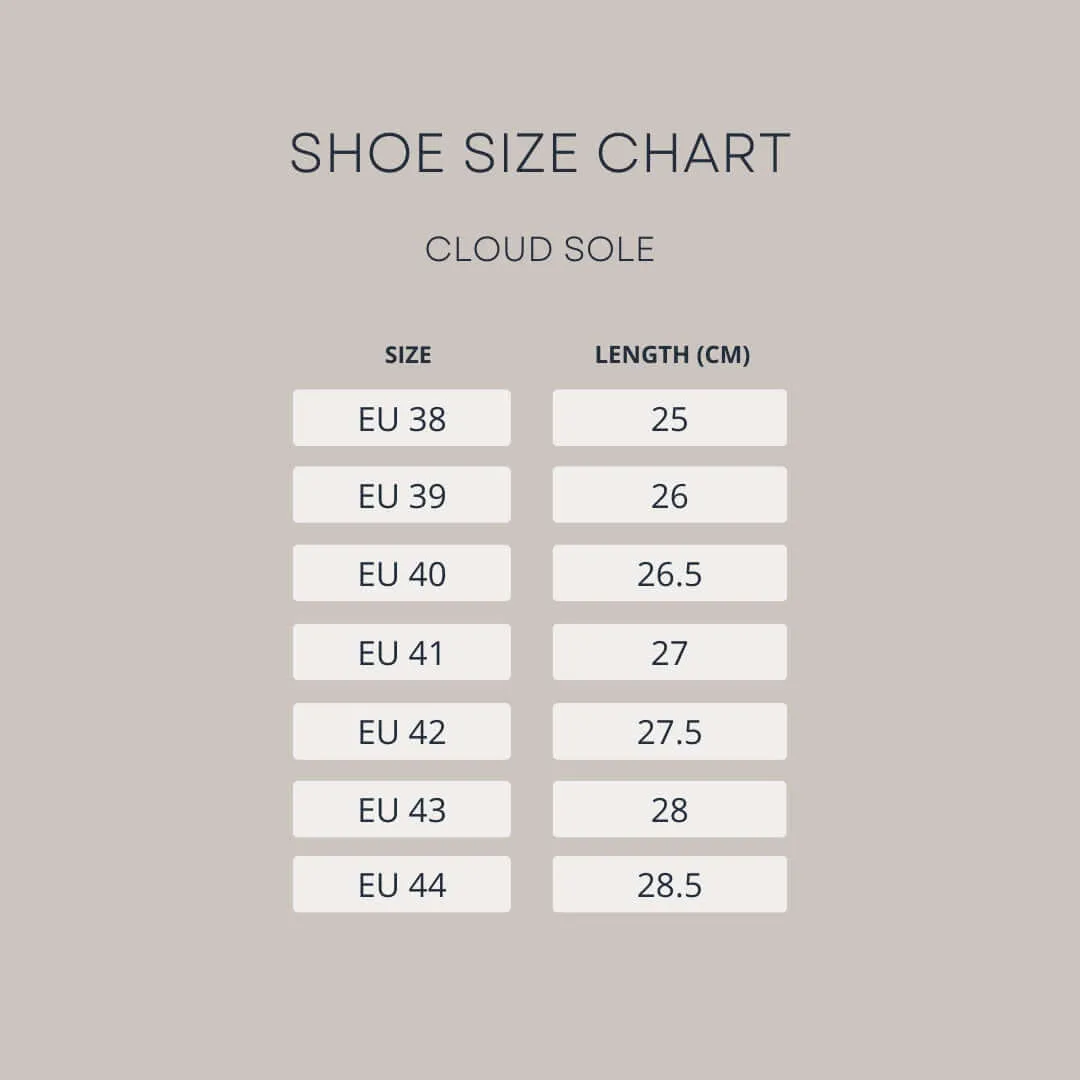Click the 25 length cell
1080x1080 pixels.
(x=670, y=418)
